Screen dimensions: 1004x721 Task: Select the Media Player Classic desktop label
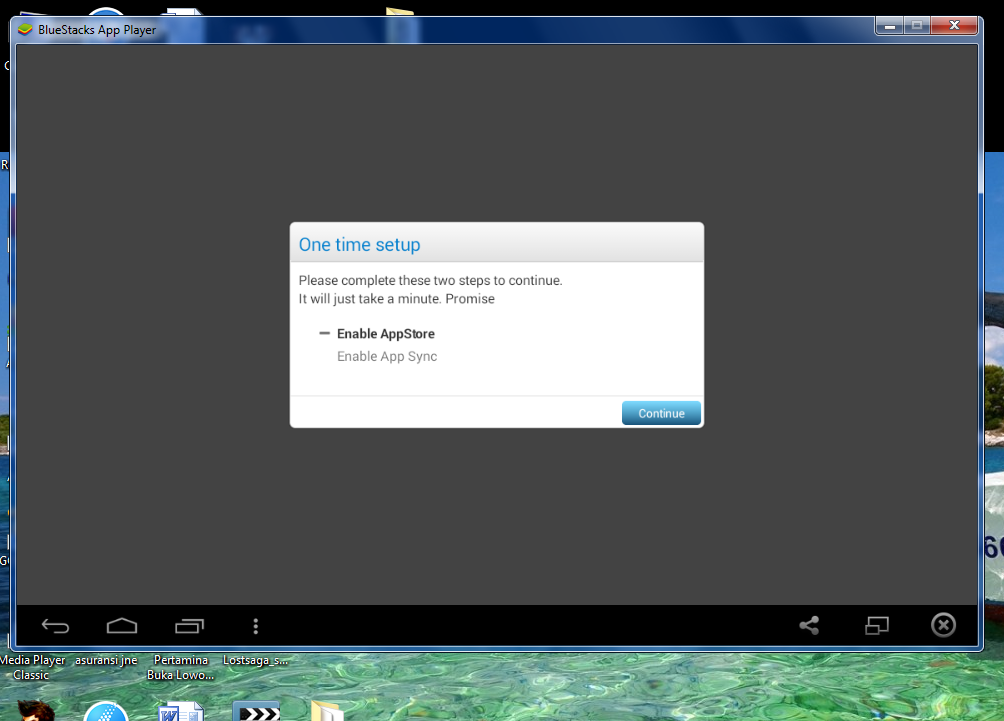click(x=31, y=667)
